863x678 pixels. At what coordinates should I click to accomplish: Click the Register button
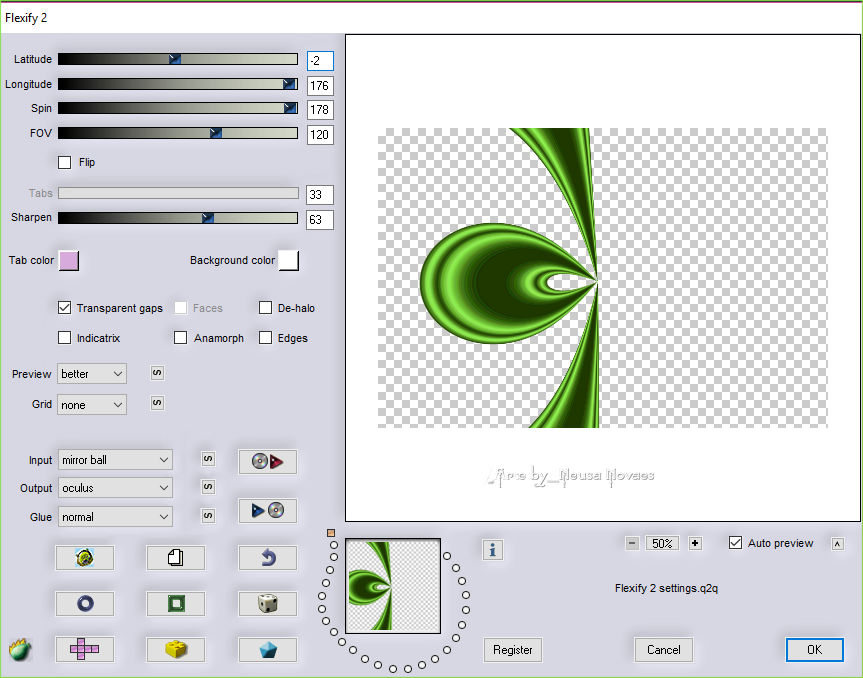(x=512, y=650)
